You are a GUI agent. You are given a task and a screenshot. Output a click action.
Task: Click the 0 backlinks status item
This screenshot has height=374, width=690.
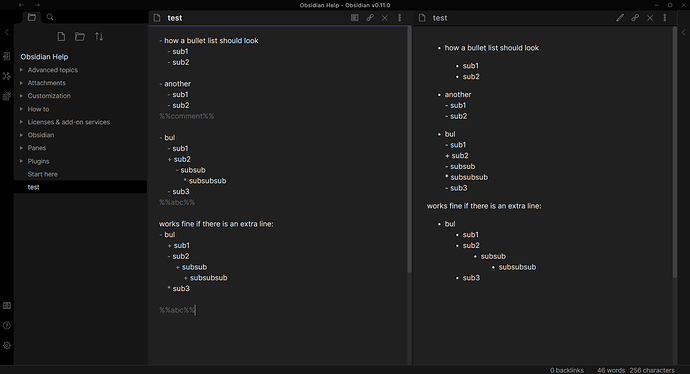(567, 370)
